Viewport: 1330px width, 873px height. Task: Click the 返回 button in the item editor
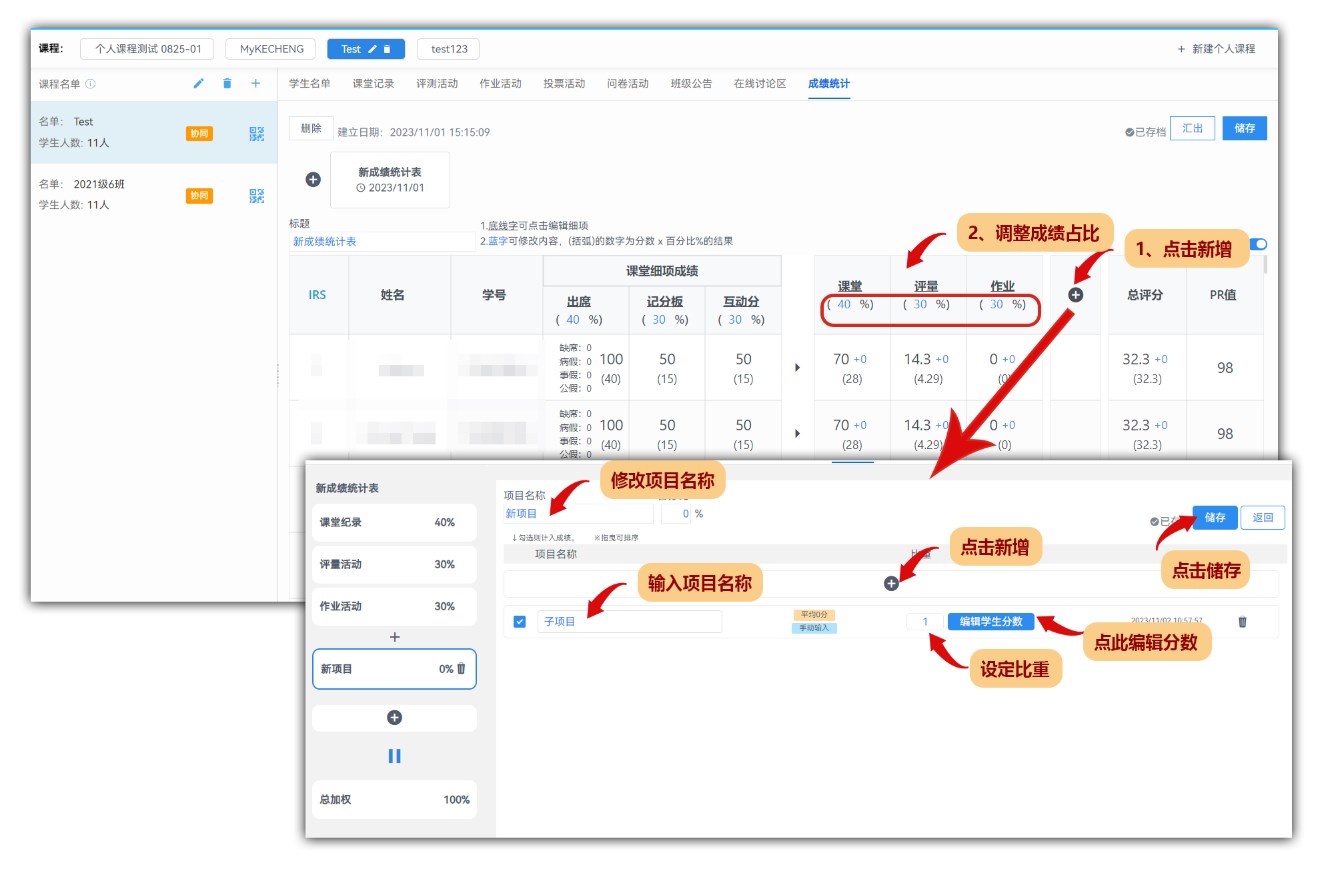1262,518
